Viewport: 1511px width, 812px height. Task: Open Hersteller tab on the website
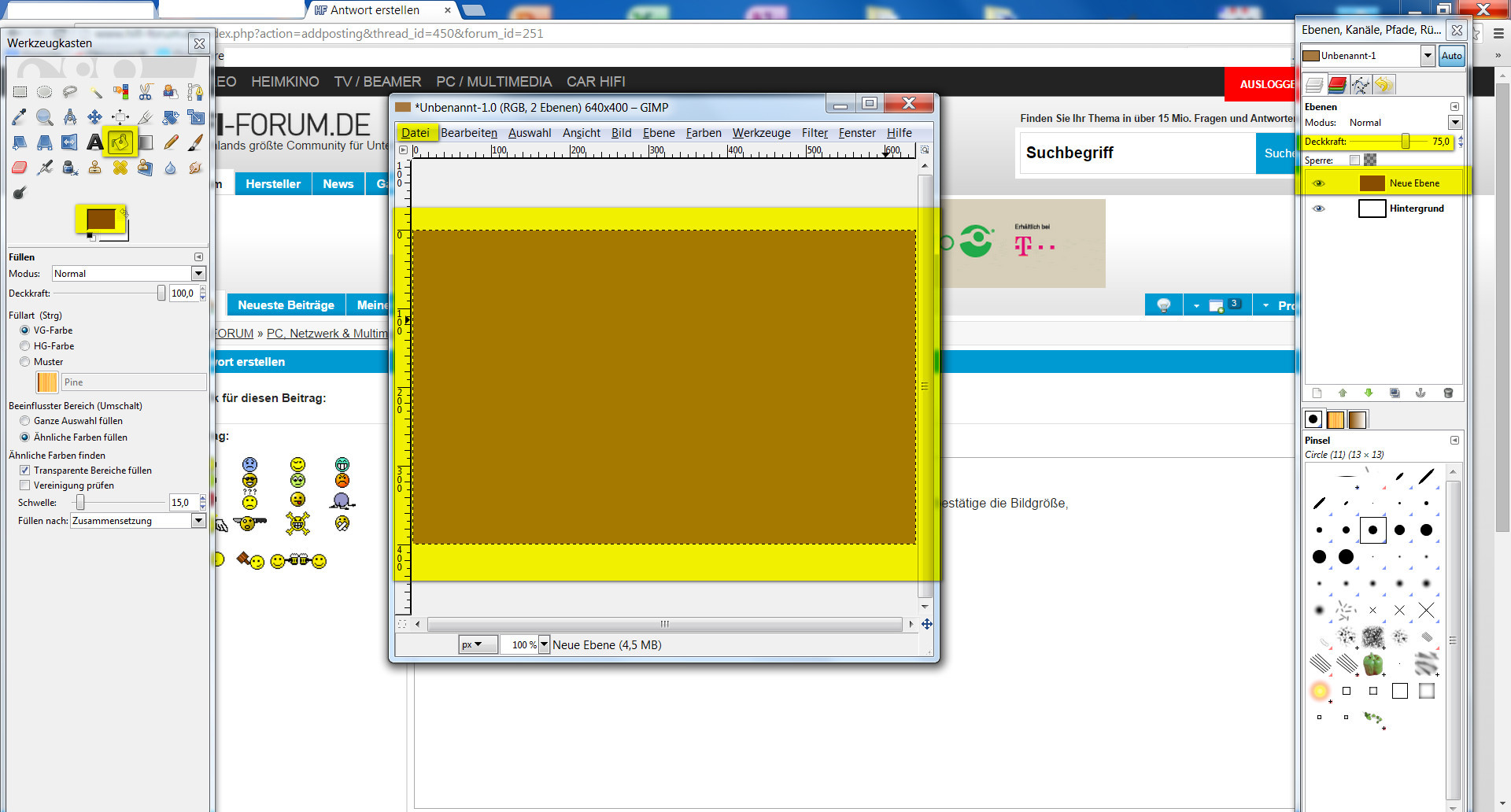(x=273, y=184)
